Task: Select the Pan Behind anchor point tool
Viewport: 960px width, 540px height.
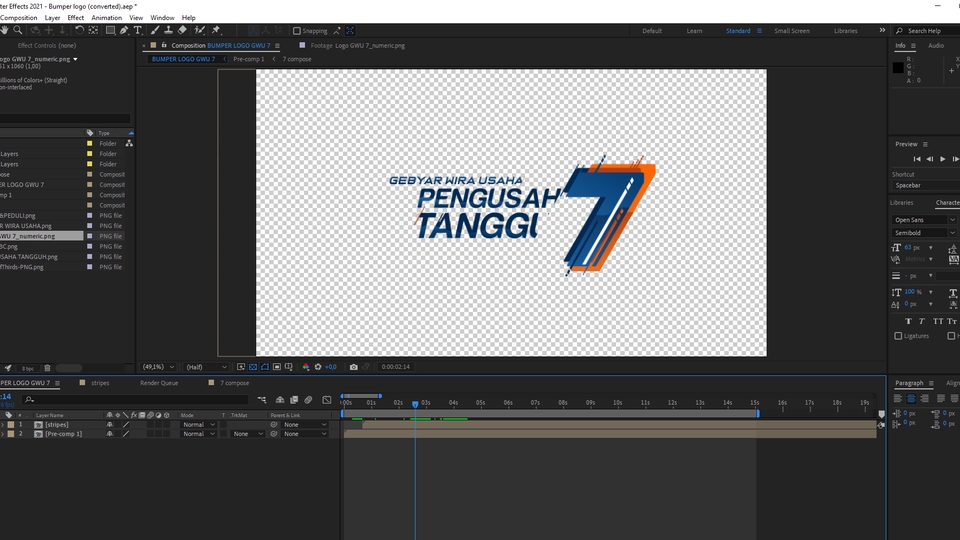Action: click(x=94, y=30)
